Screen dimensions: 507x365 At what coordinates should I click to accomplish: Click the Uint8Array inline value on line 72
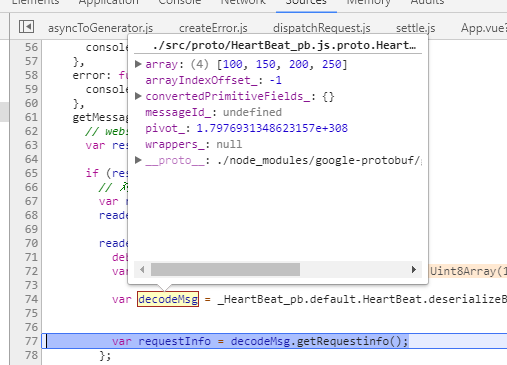click(468, 271)
